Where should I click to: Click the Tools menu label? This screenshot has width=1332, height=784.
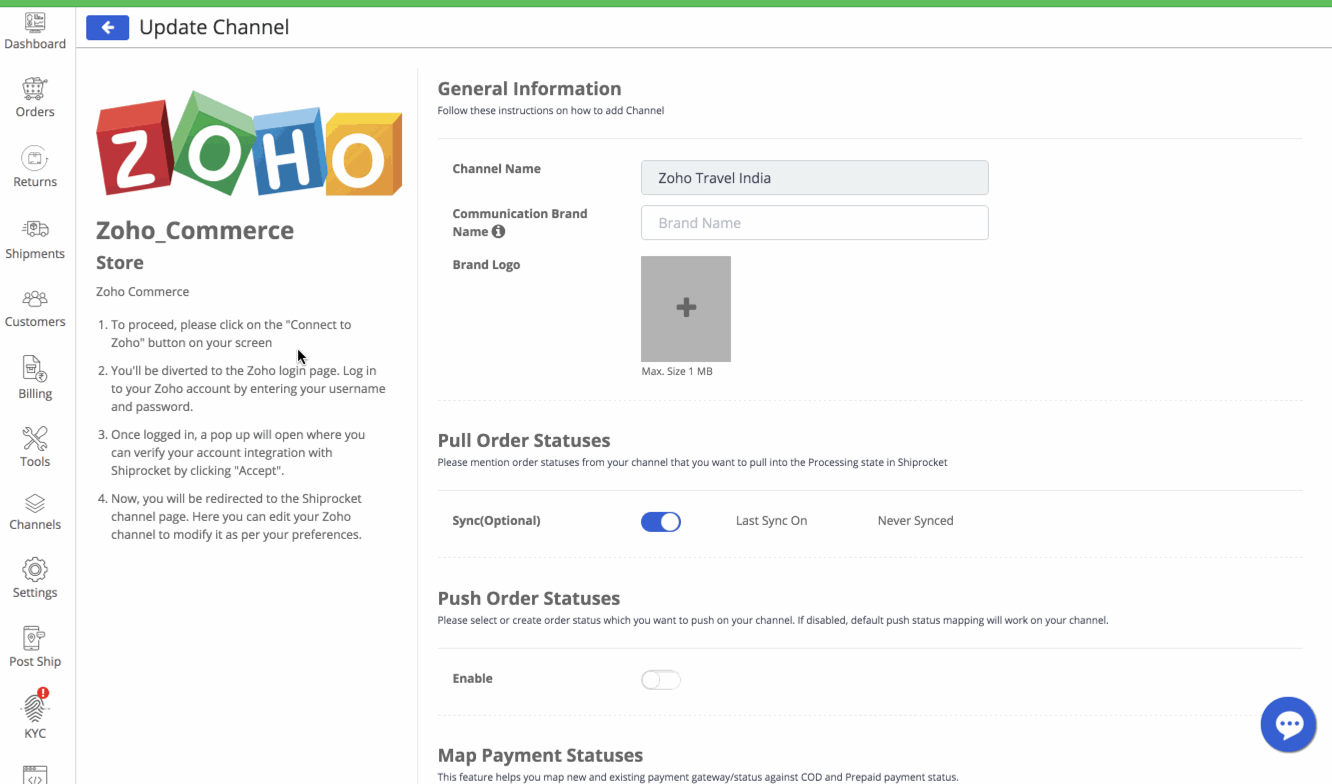[35, 462]
